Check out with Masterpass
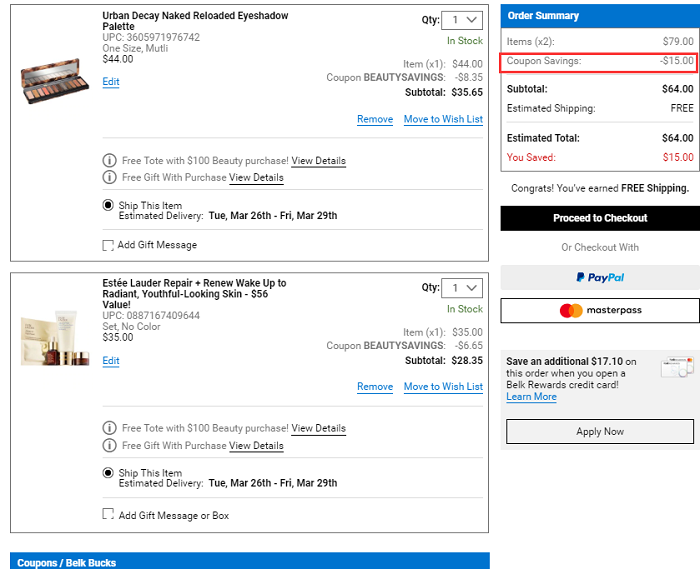Viewport: 700px width, 569px height. [600, 311]
